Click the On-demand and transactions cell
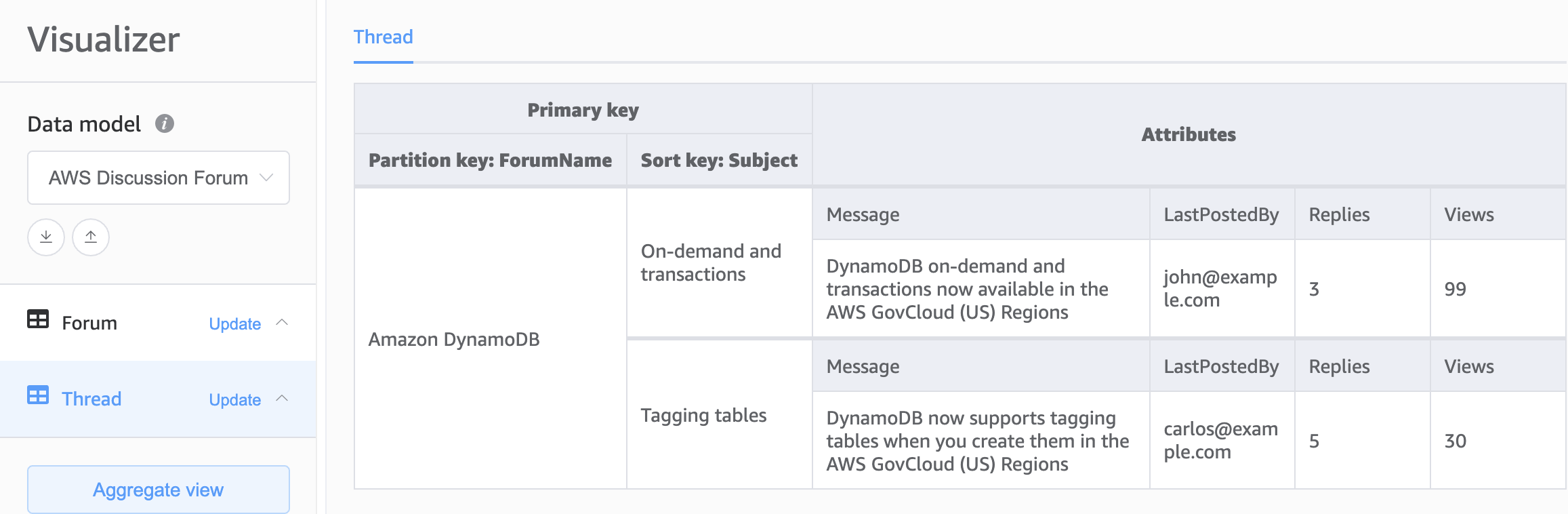The image size is (1568, 514). (711, 263)
